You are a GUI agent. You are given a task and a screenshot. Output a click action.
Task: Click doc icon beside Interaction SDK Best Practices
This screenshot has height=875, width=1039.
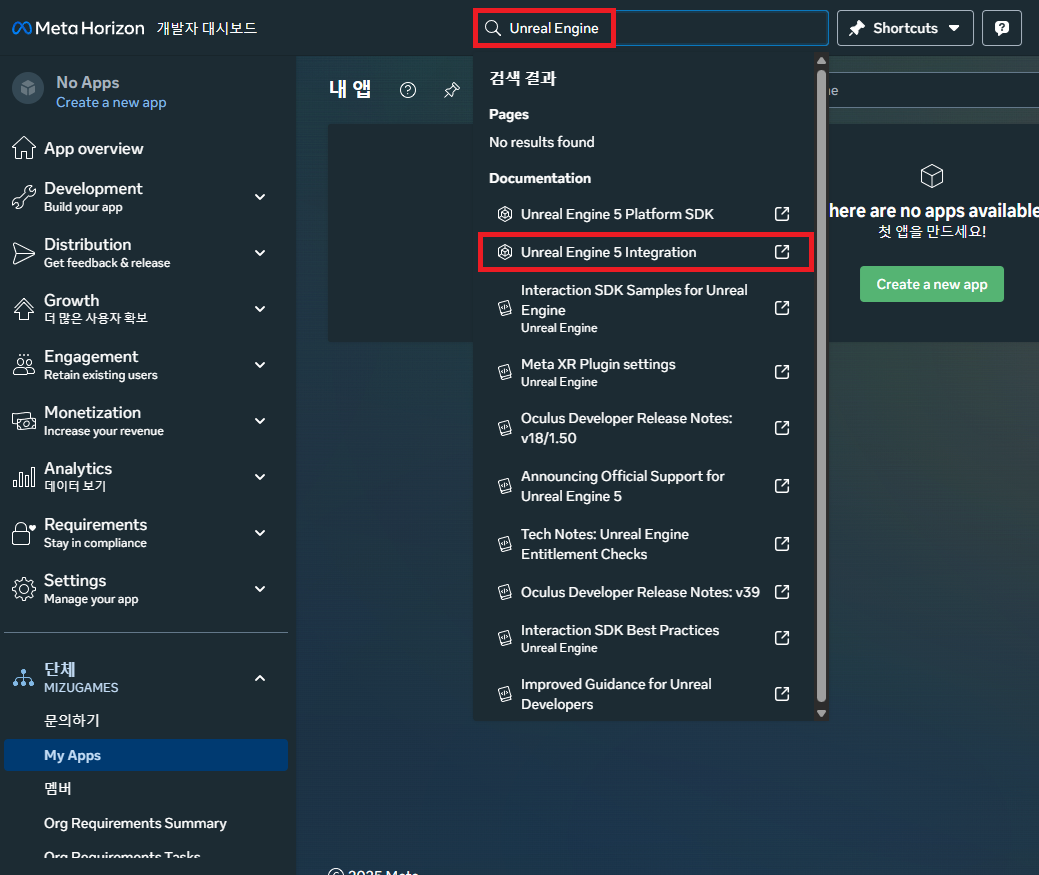coord(505,638)
